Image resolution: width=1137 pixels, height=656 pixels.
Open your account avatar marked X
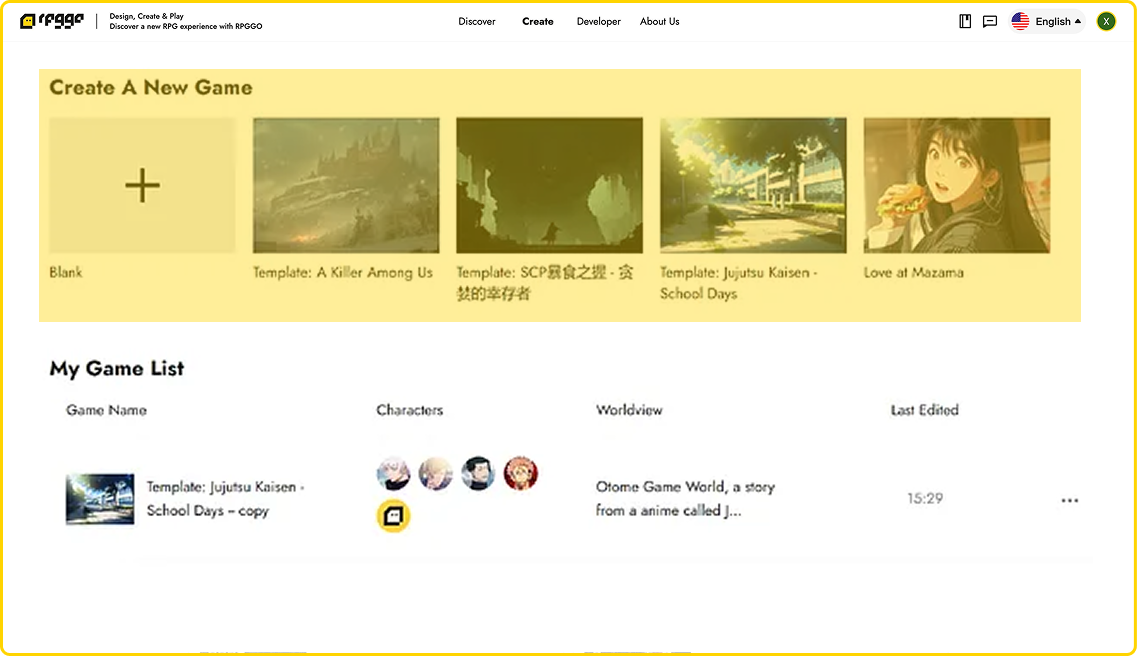click(x=1106, y=20)
